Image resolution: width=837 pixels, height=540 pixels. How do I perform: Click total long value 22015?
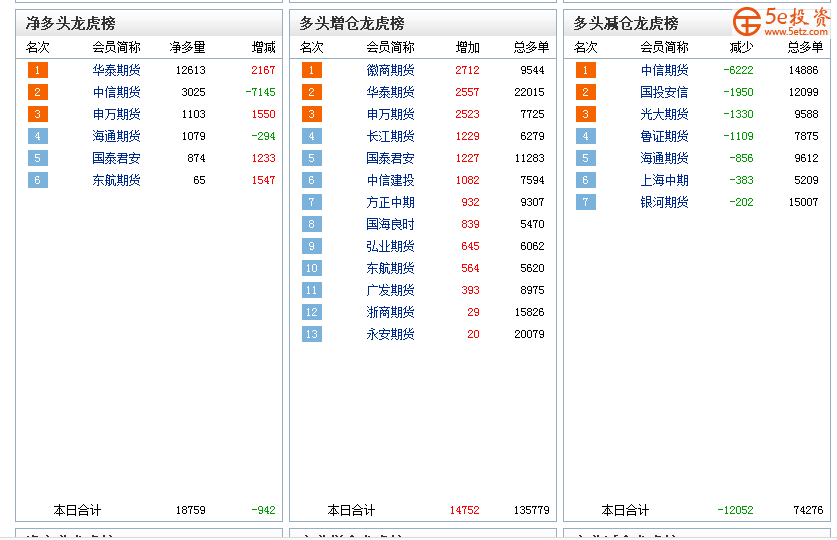coord(530,92)
